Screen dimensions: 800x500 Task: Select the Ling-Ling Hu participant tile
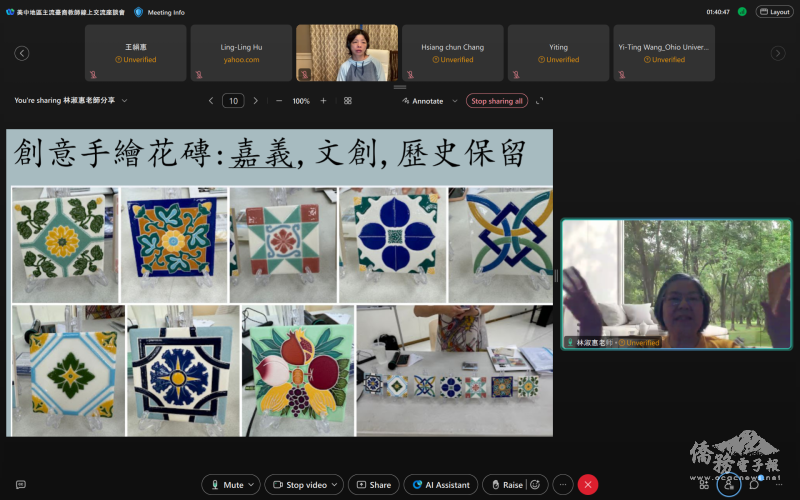[x=241, y=53]
